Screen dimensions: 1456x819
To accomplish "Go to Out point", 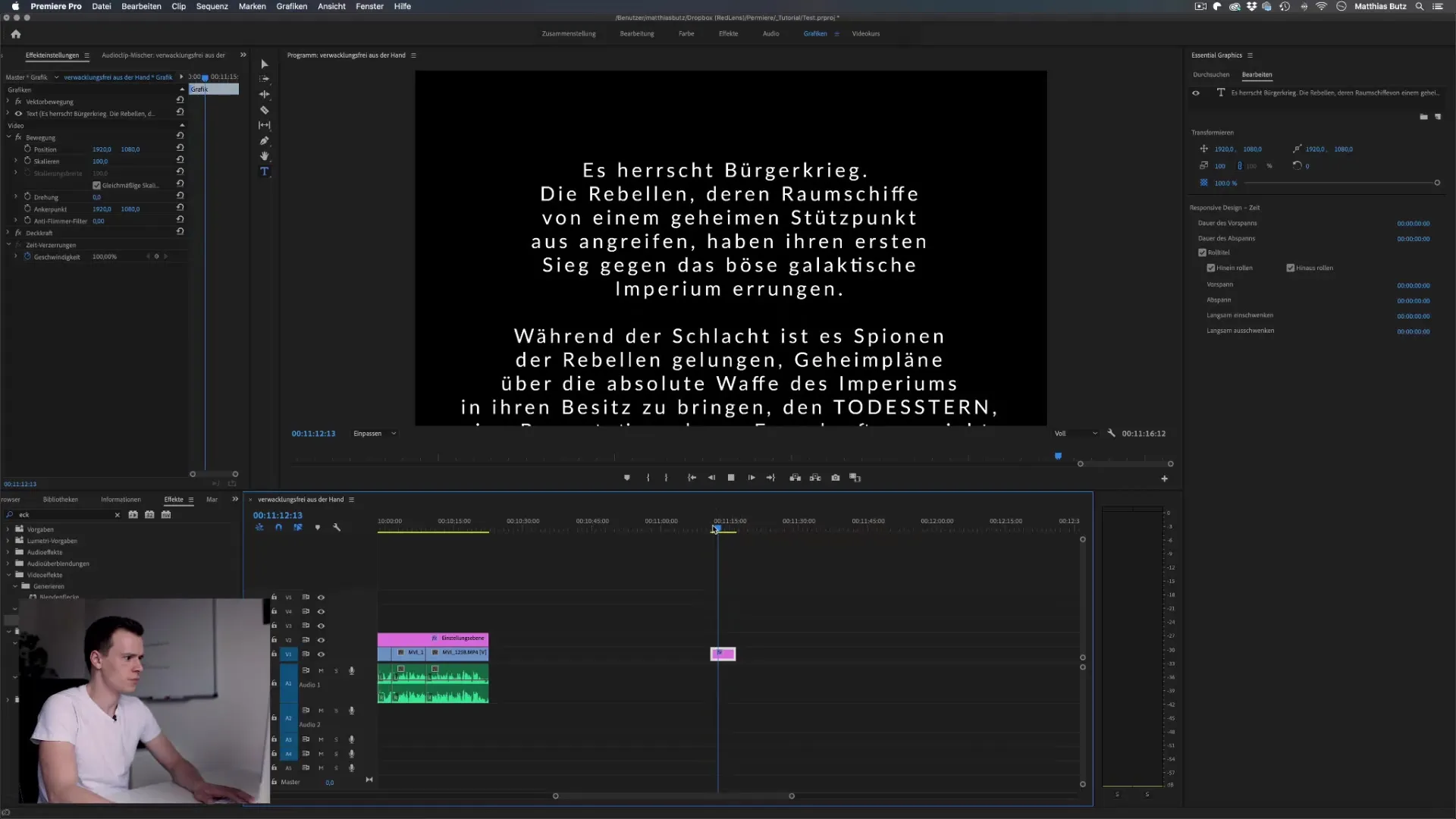I will [x=770, y=478].
